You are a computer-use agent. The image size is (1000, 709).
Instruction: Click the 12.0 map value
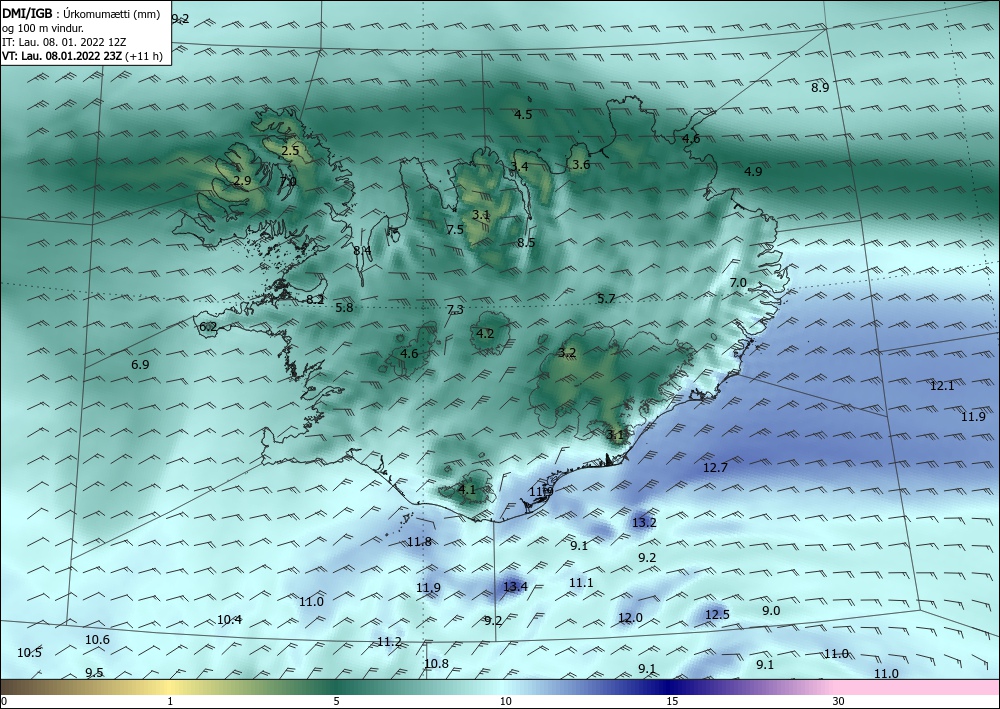tap(630, 618)
